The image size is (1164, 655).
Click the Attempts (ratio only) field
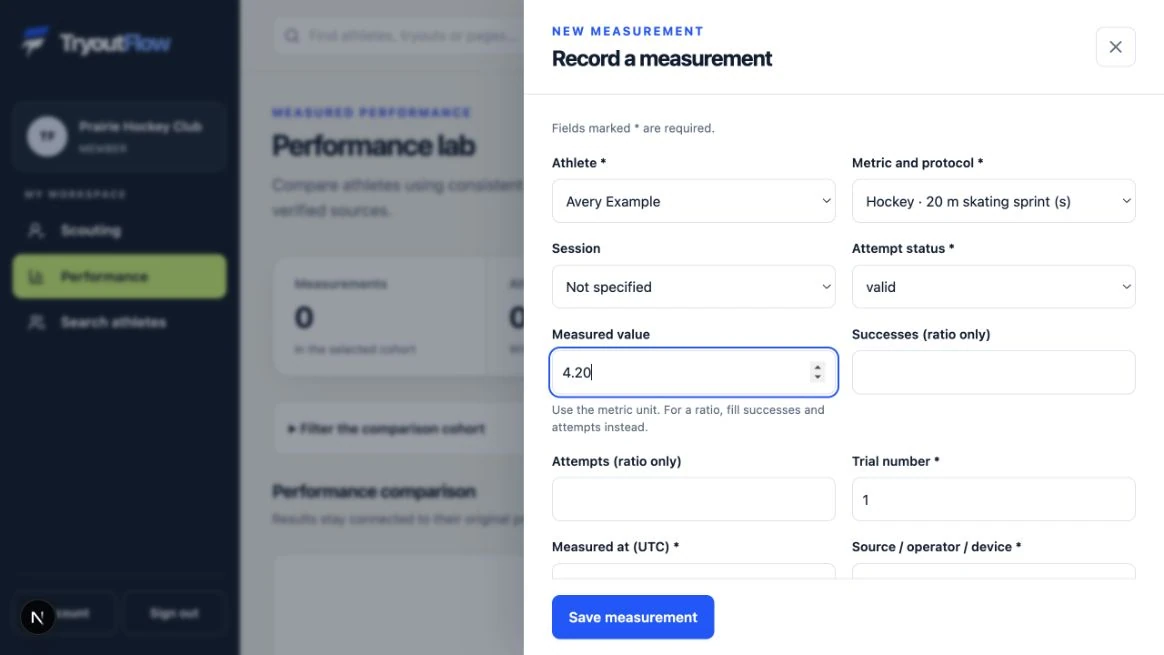[x=693, y=499]
